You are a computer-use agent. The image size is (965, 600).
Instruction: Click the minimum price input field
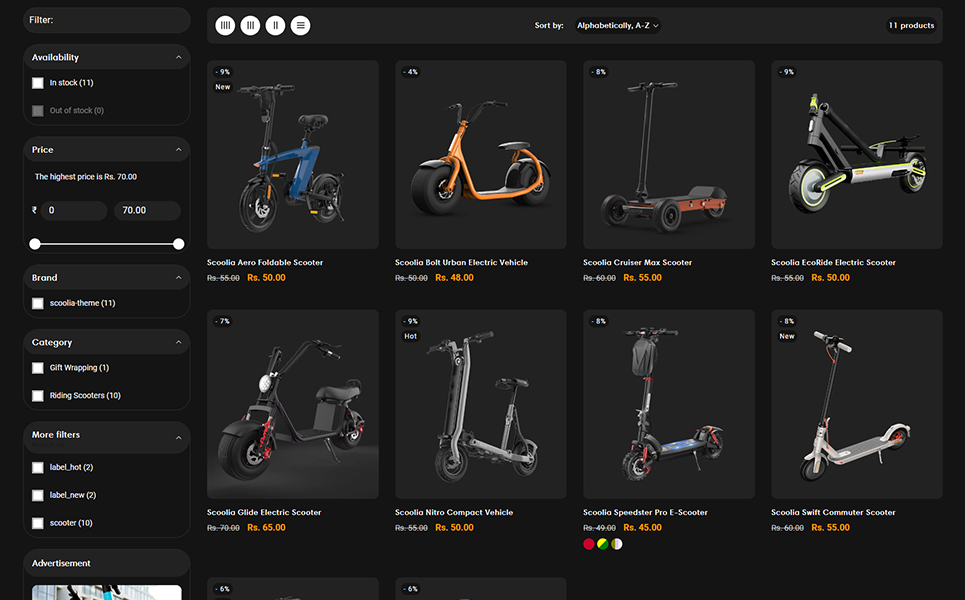click(73, 211)
